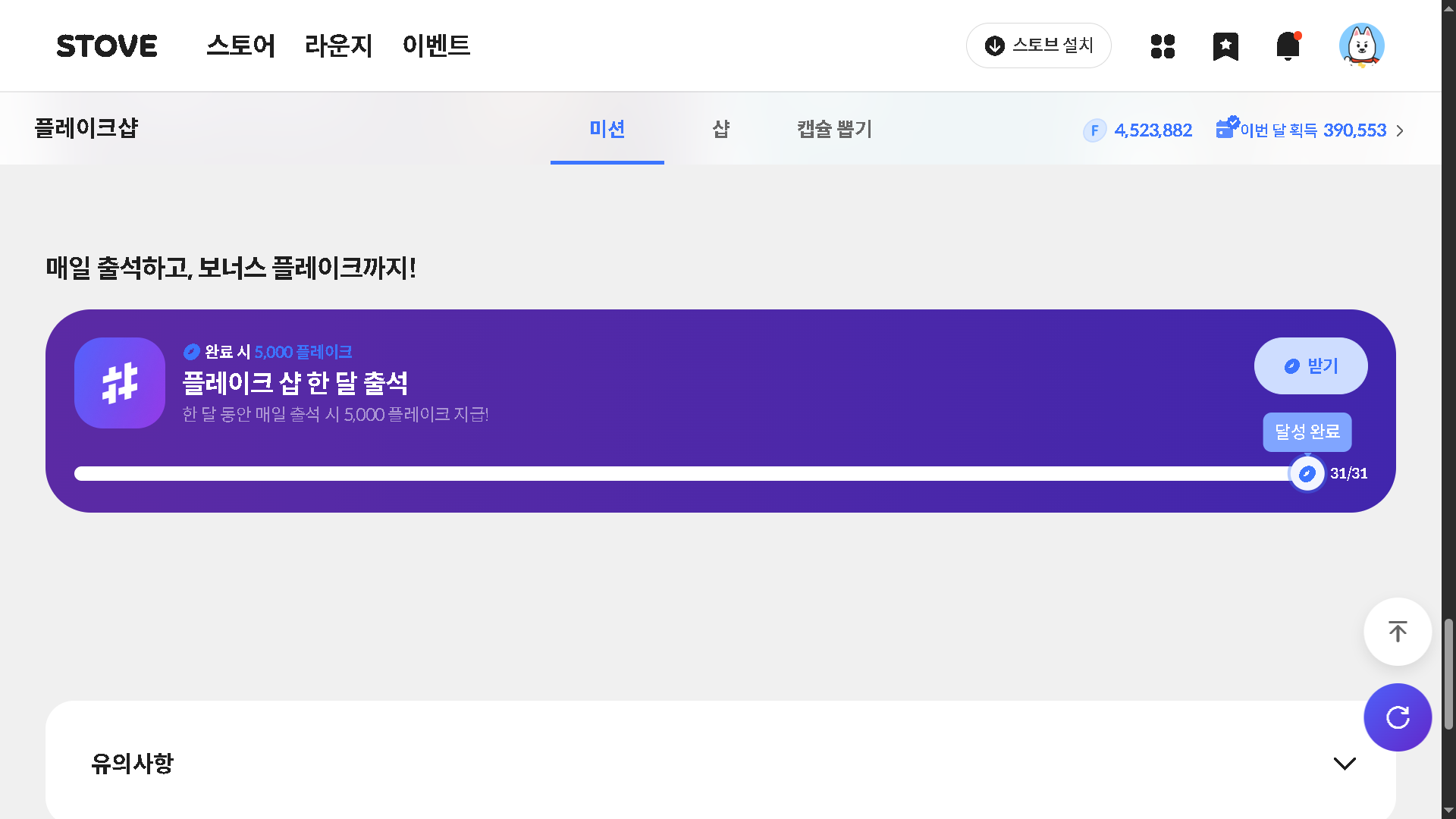
Task: Open notifications bell icon
Action: [1288, 46]
